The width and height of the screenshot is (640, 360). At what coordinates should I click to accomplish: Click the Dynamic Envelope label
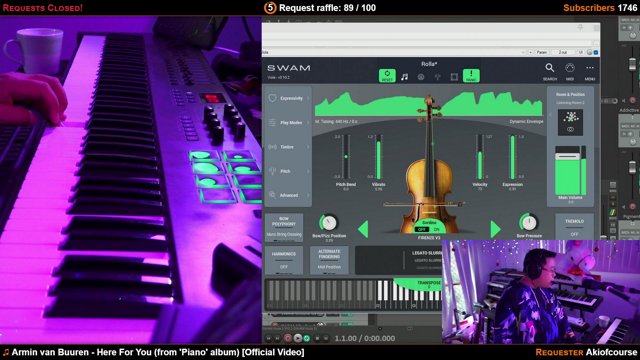526,122
